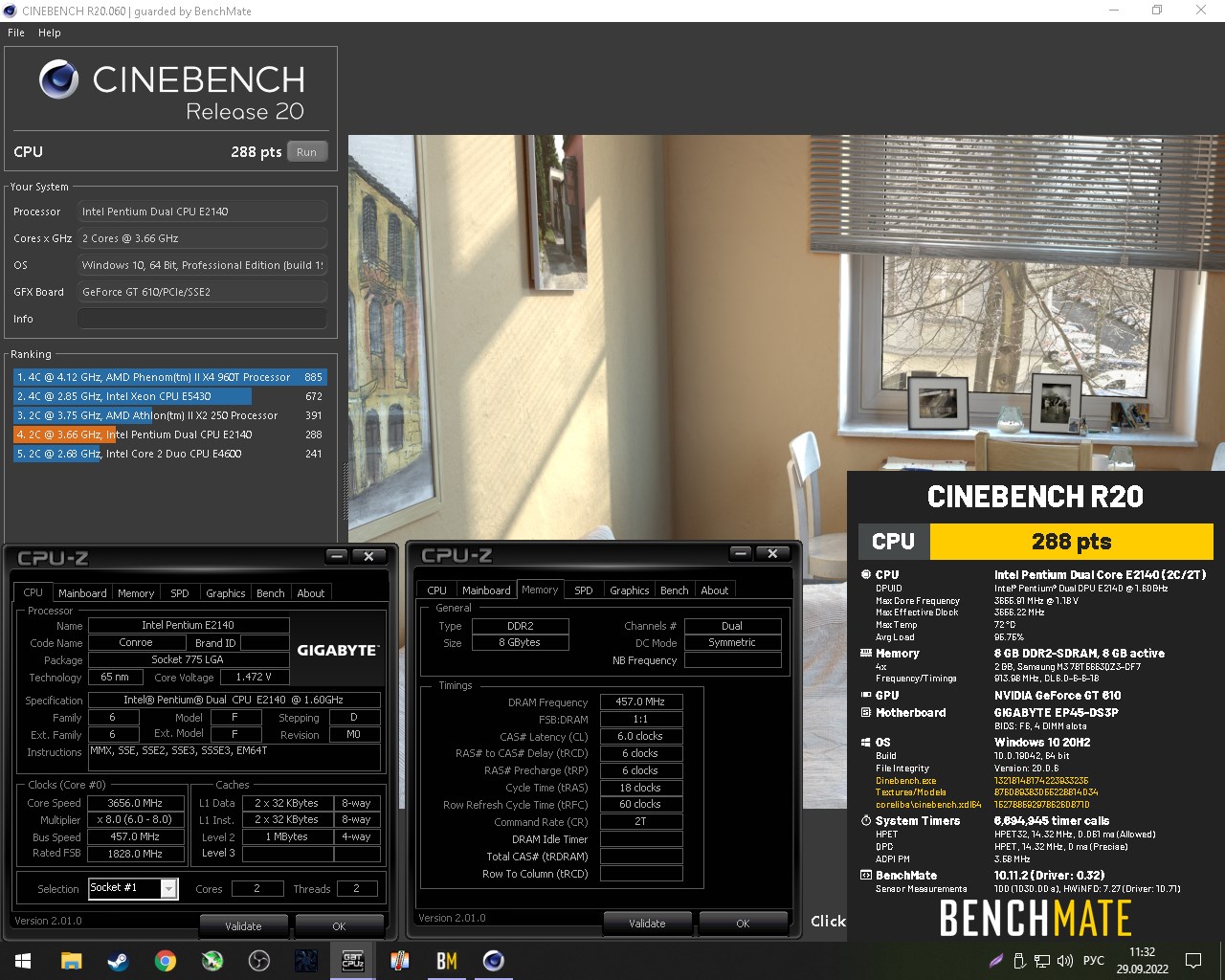Open About tab in left CPU-Z
This screenshot has width=1225, height=980.
(311, 593)
